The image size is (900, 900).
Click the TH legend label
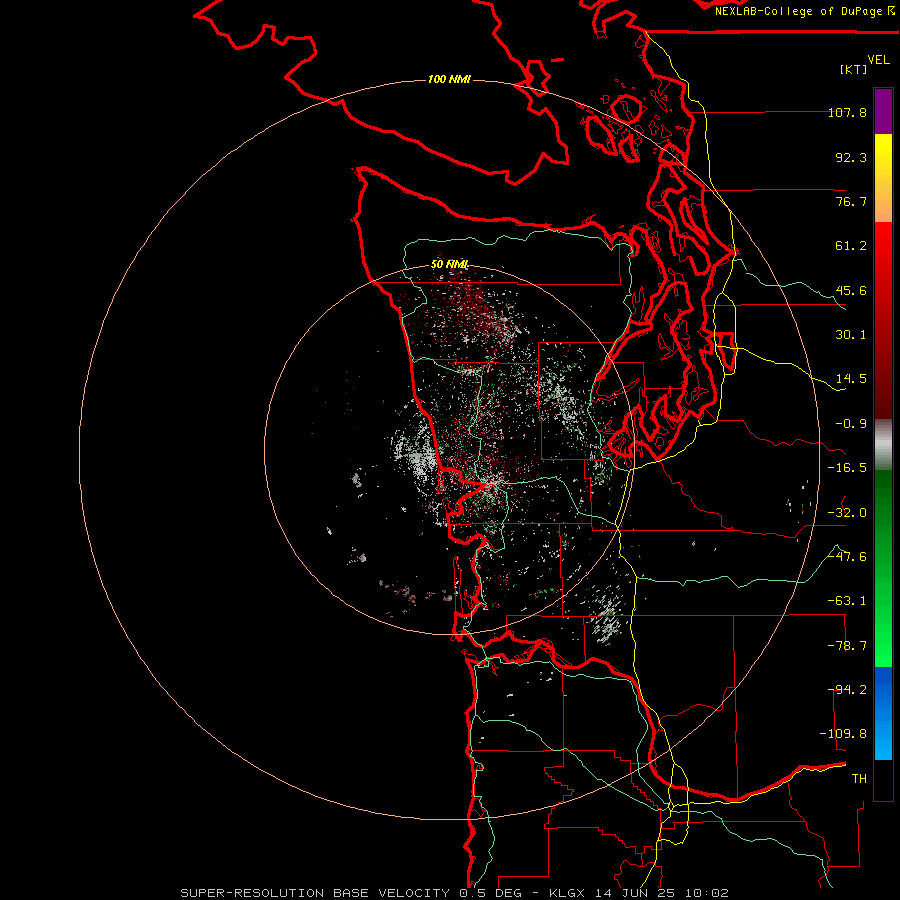coord(859,779)
